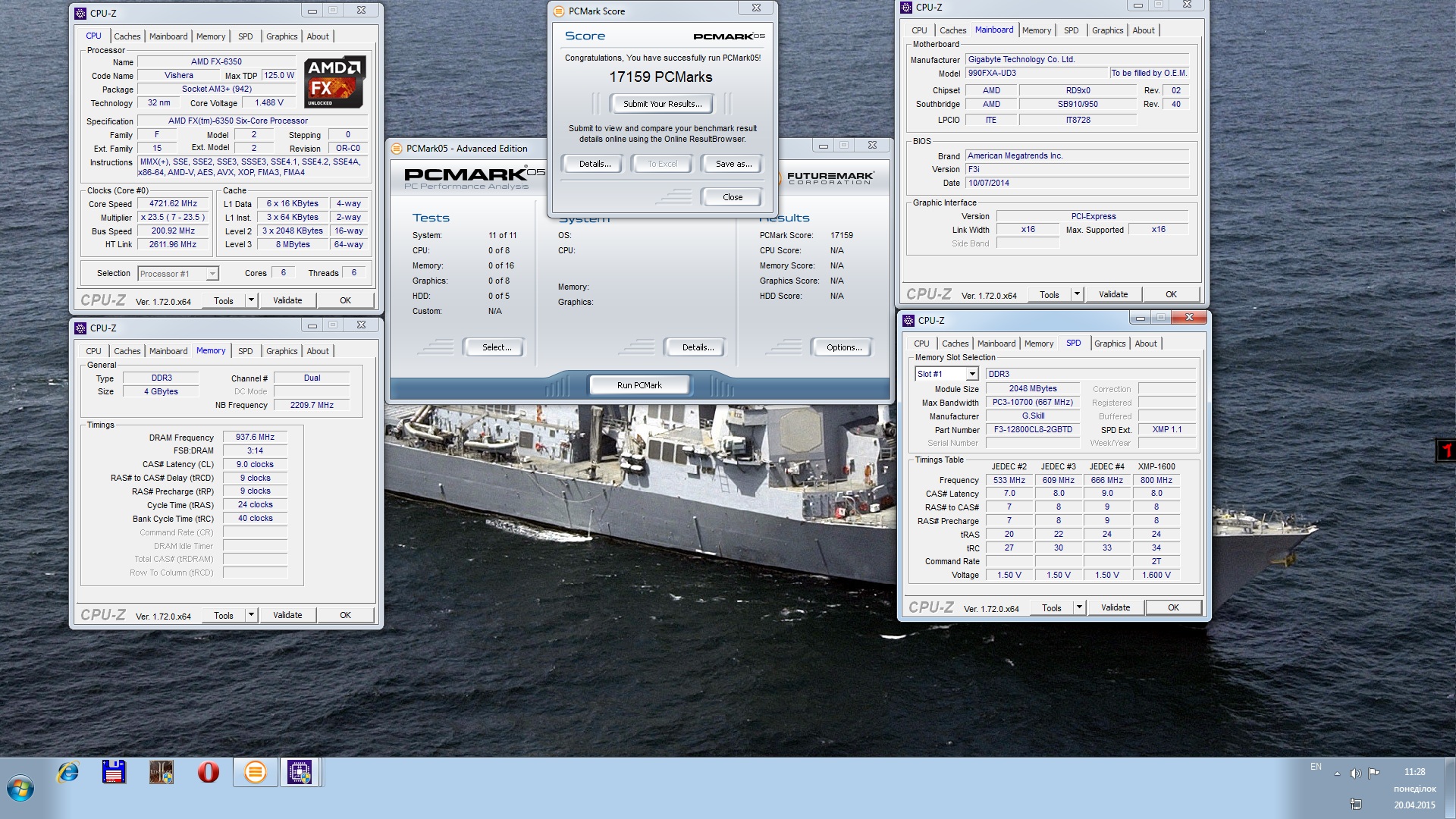Open Action Center flag tray icon

coord(1373,773)
